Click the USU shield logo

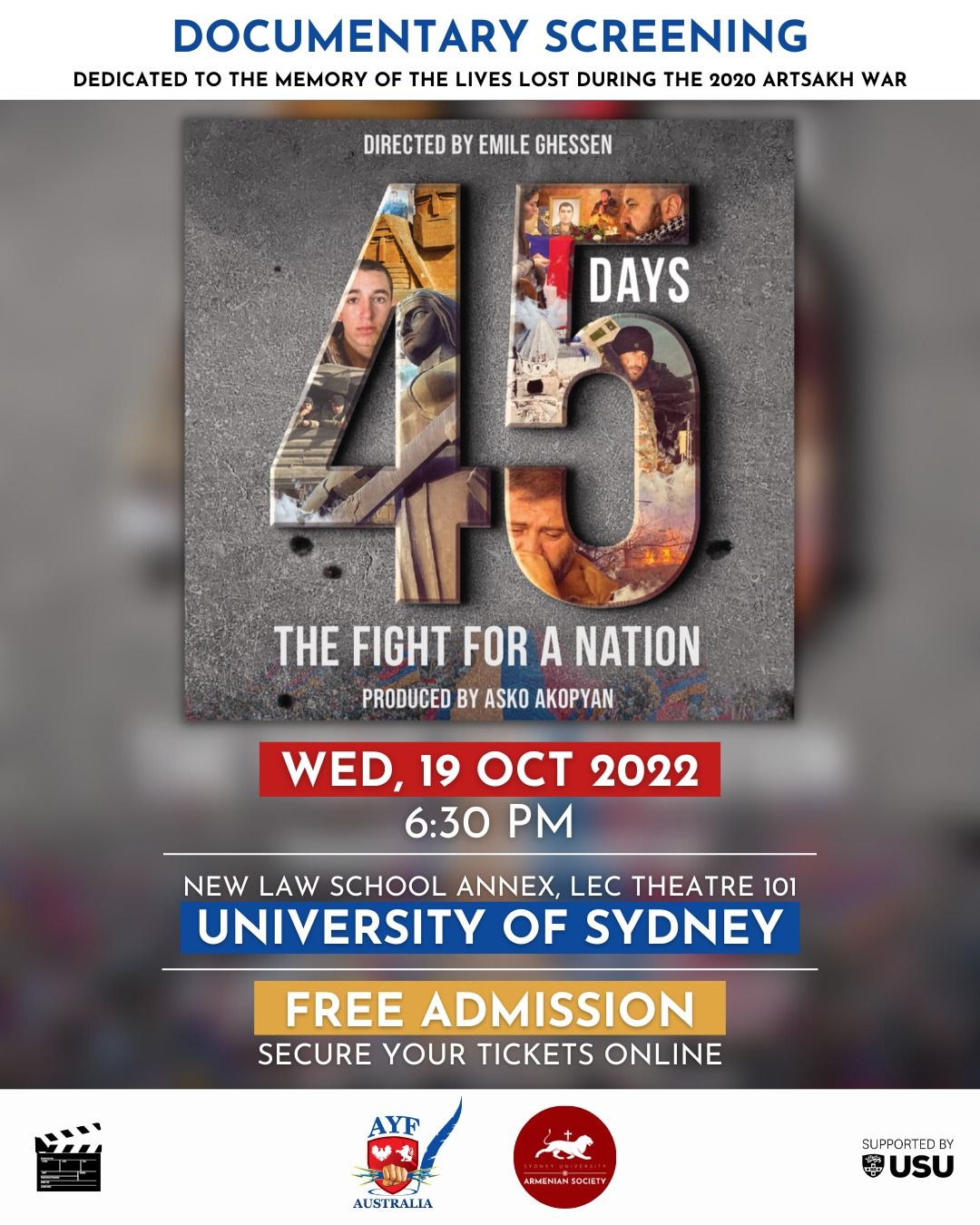(873, 1166)
